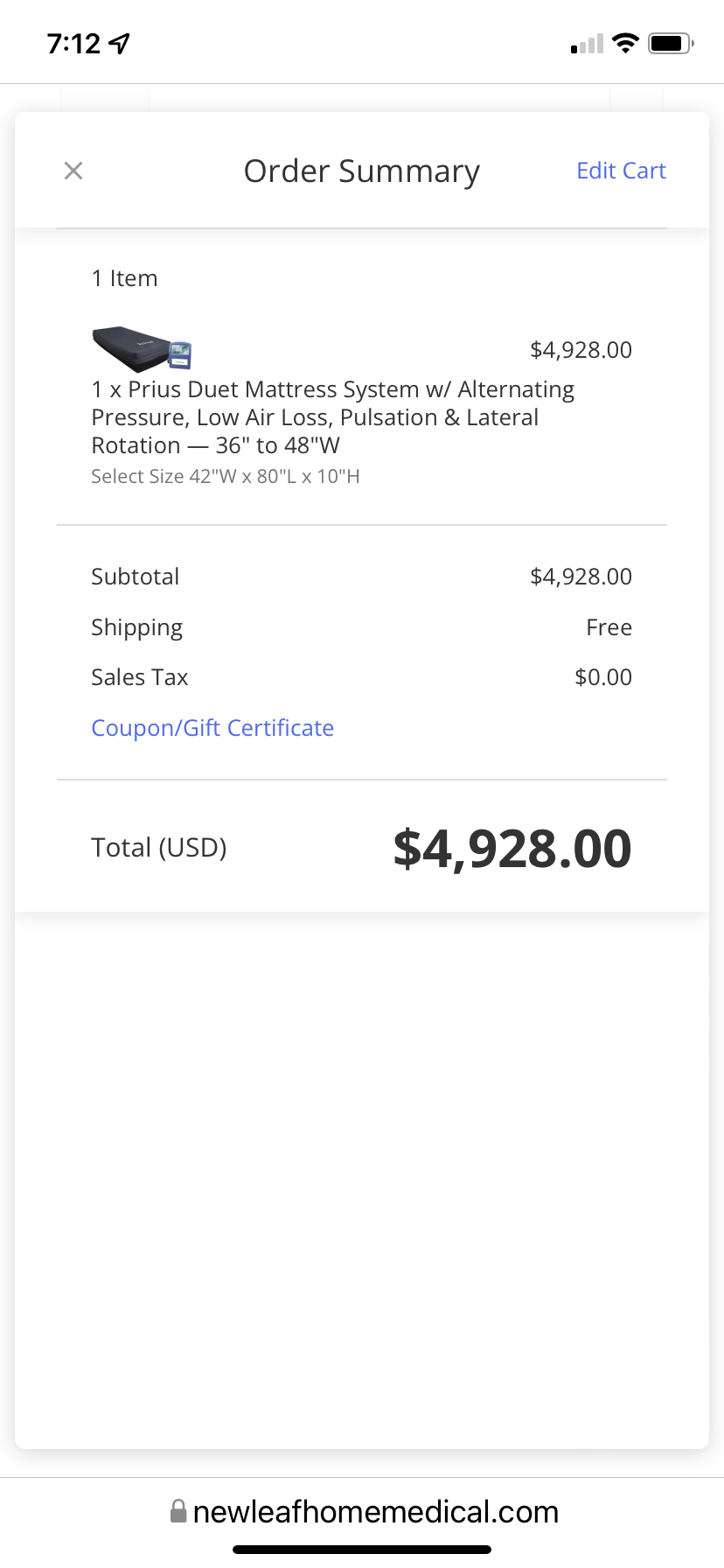724x1568 pixels.
Task: Tap the cellular signal bars icon
Action: pos(587,44)
